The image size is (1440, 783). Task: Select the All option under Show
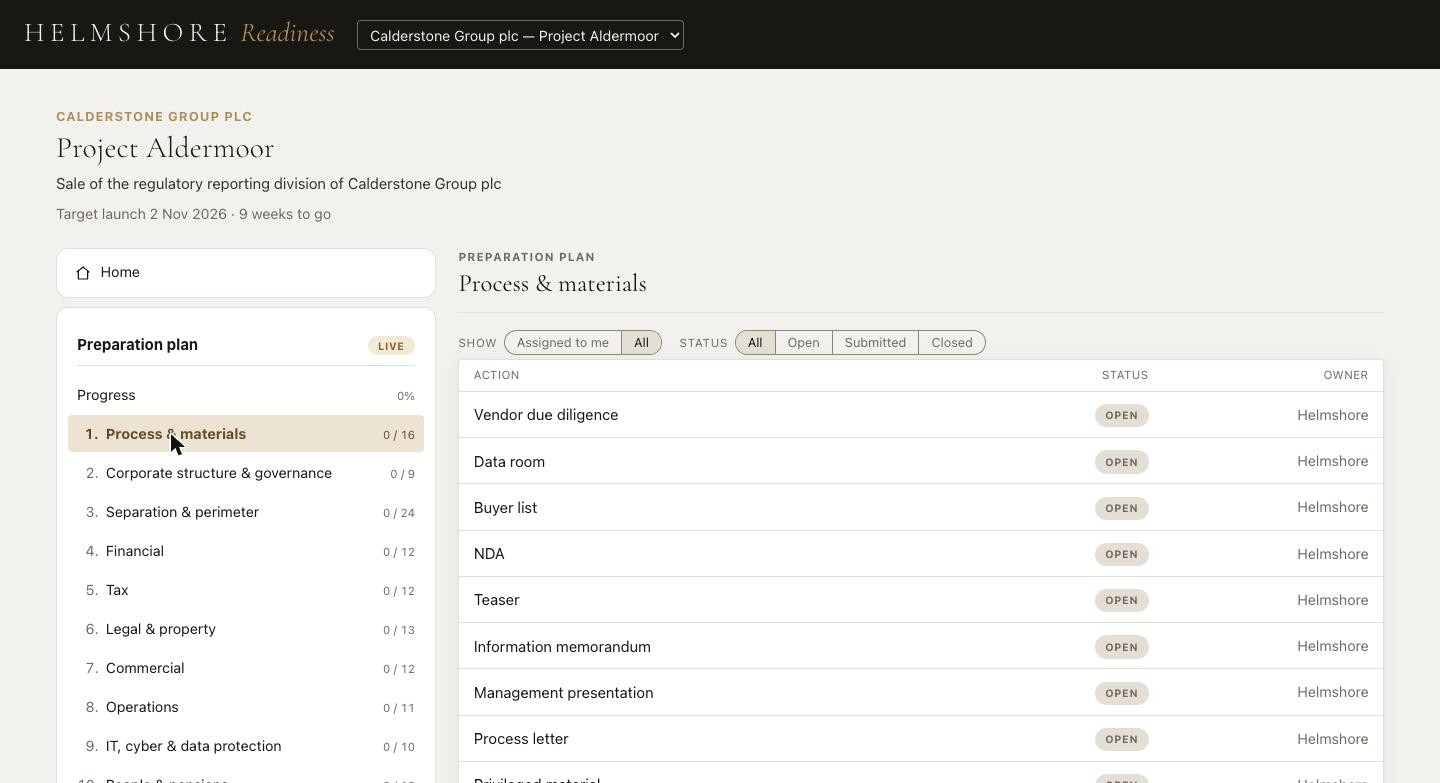[641, 343]
